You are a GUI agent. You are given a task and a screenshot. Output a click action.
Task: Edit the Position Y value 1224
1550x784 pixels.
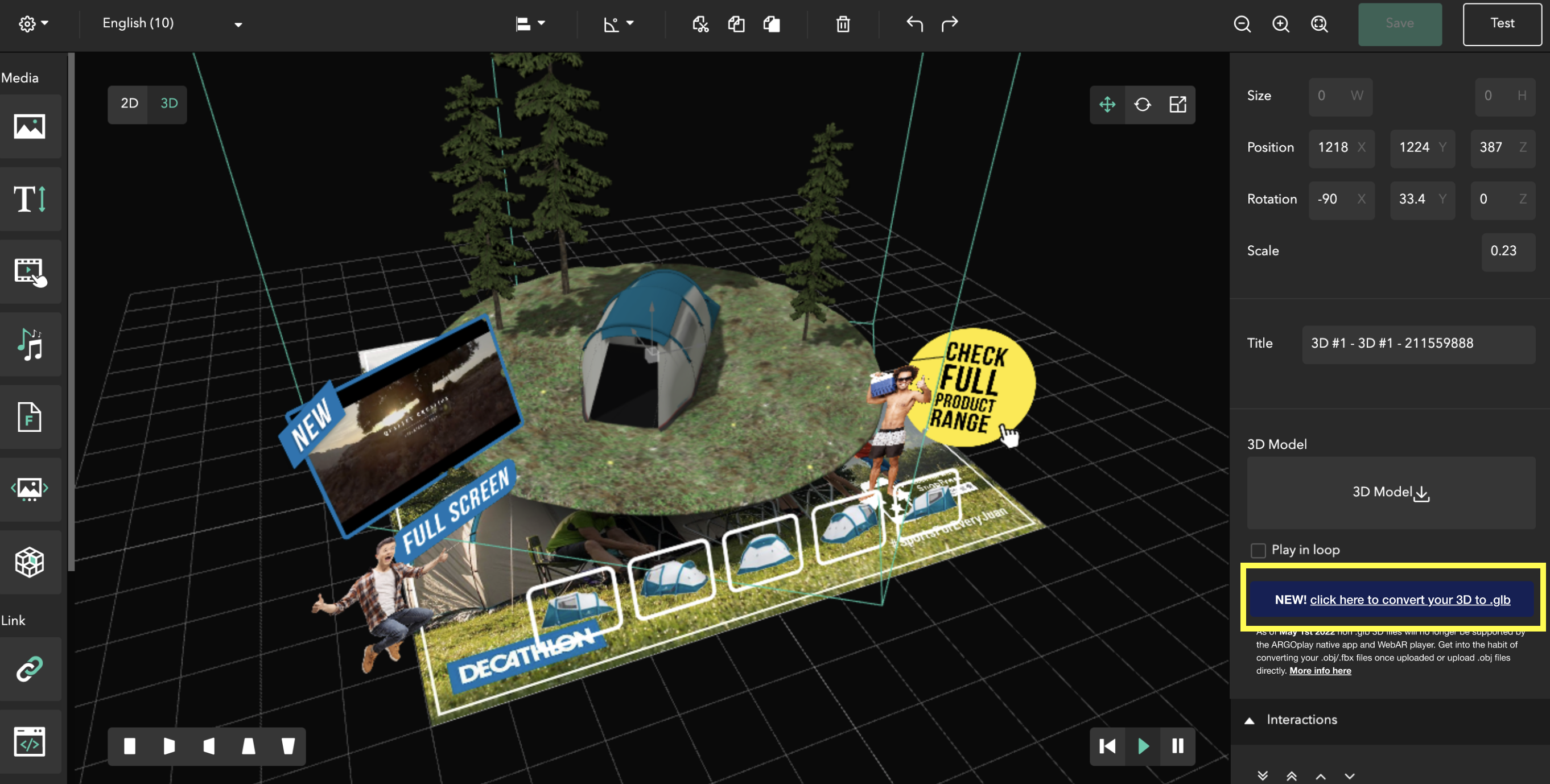(1423, 147)
